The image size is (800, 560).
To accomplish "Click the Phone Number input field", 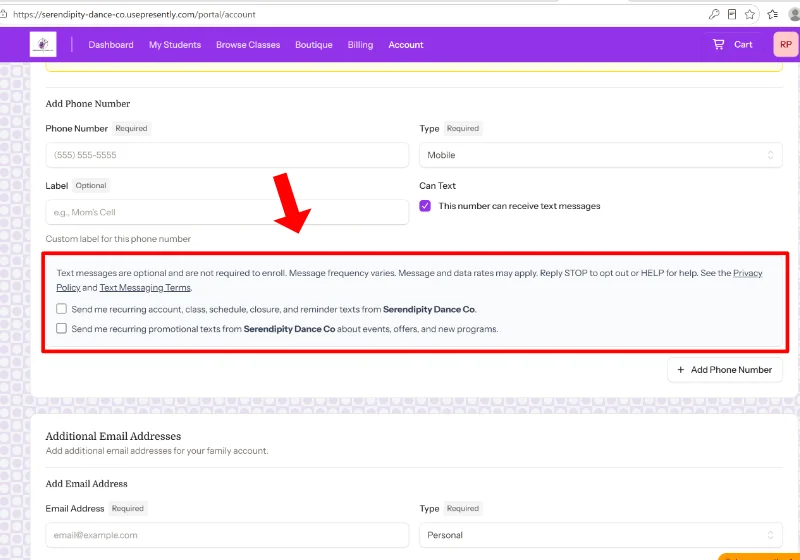I will tap(227, 155).
